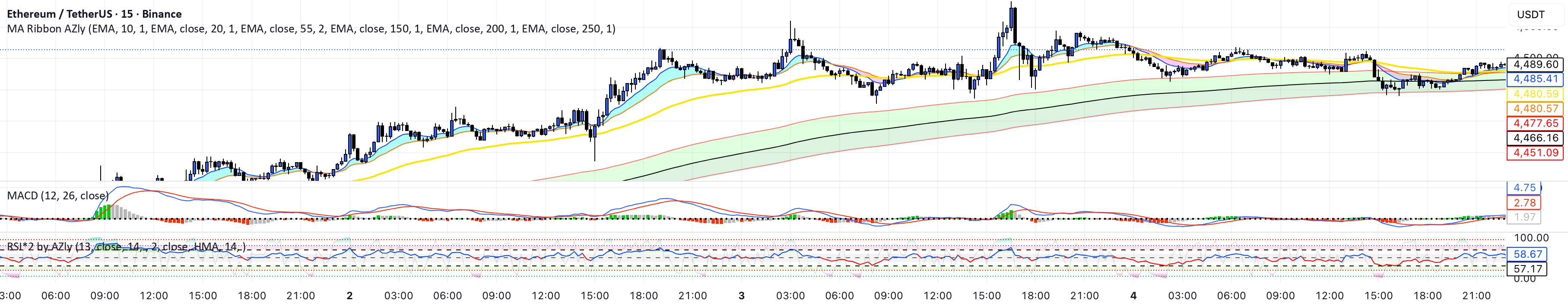Click the MACD 4.75 value label
The width and height of the screenshot is (1568, 307).
click(x=1525, y=188)
